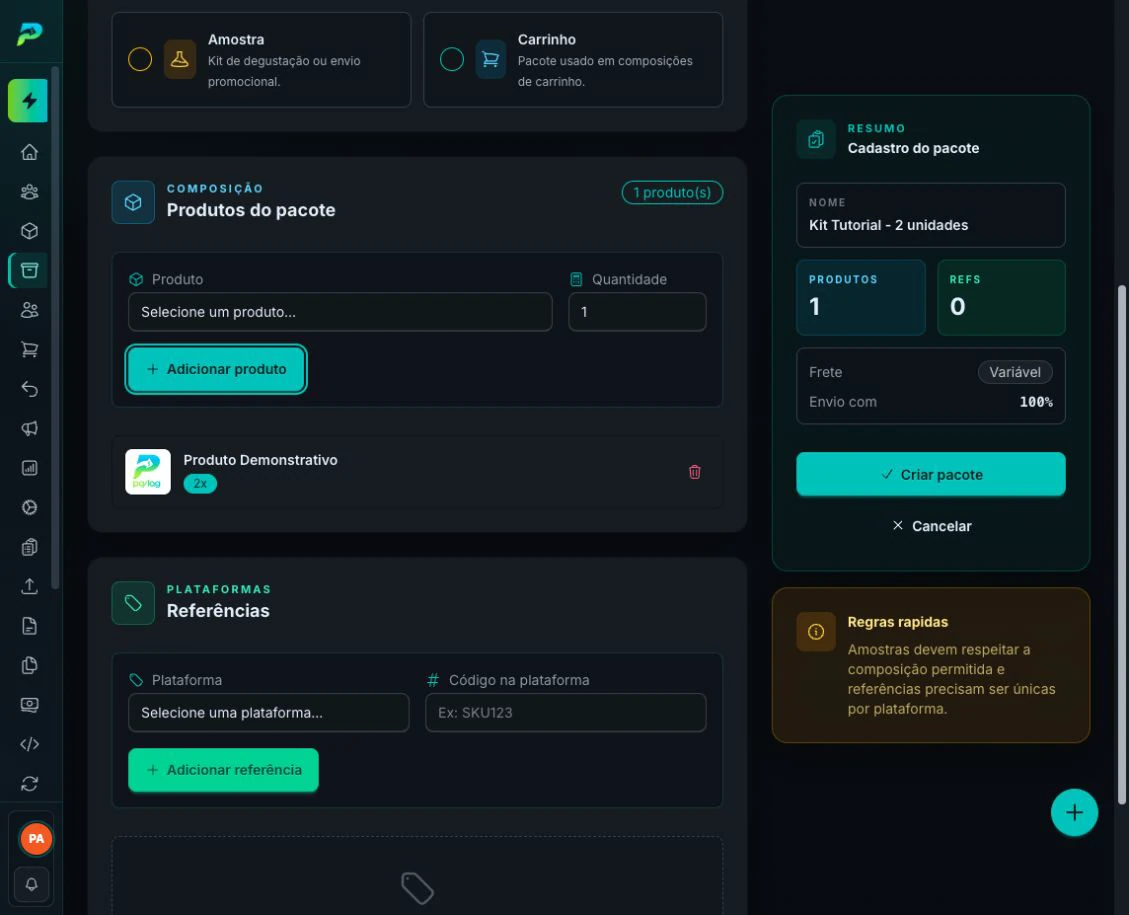Click the Resumo clipboard icon
This screenshot has width=1129, height=915.
tap(816, 139)
